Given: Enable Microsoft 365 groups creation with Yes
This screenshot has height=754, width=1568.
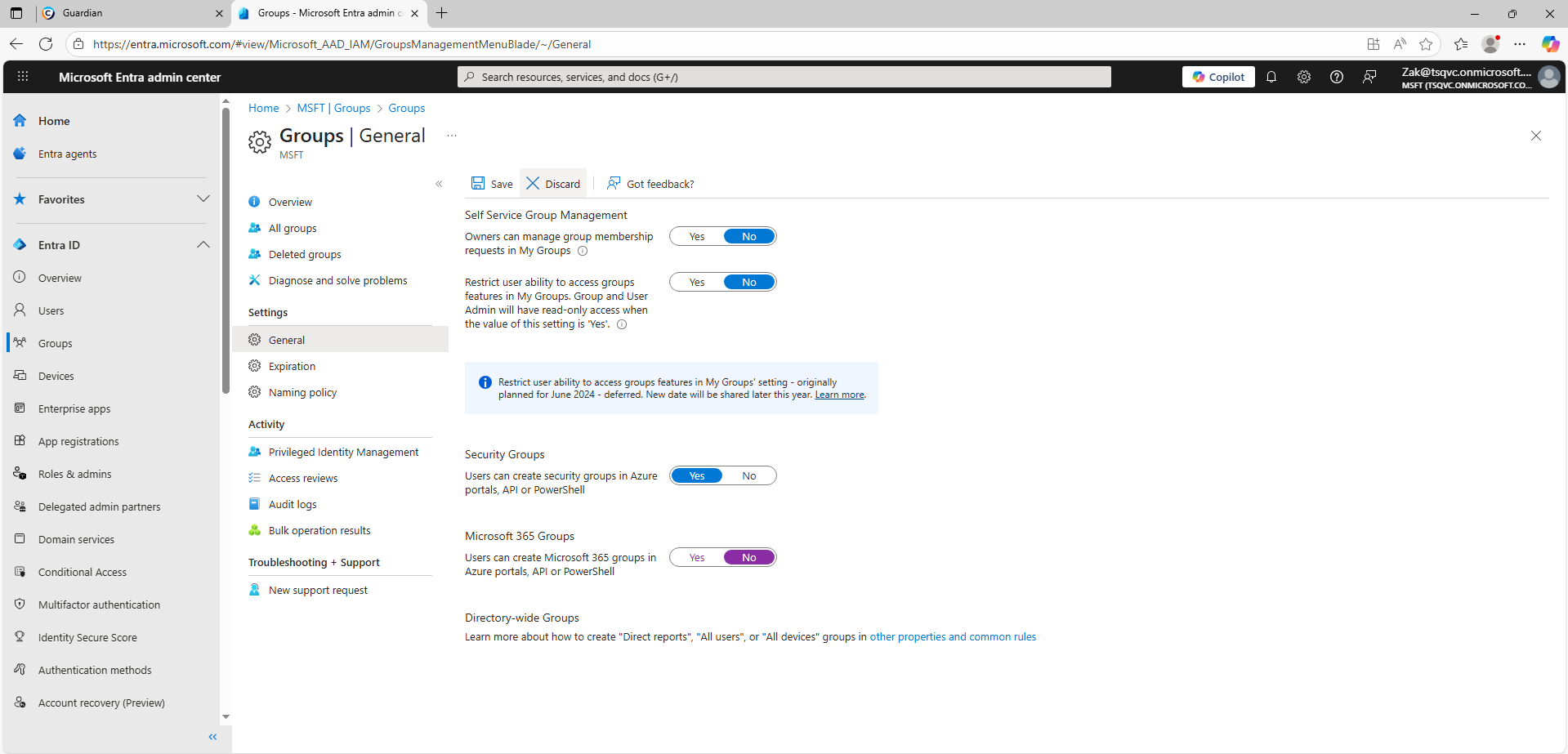Looking at the screenshot, I should point(697,558).
